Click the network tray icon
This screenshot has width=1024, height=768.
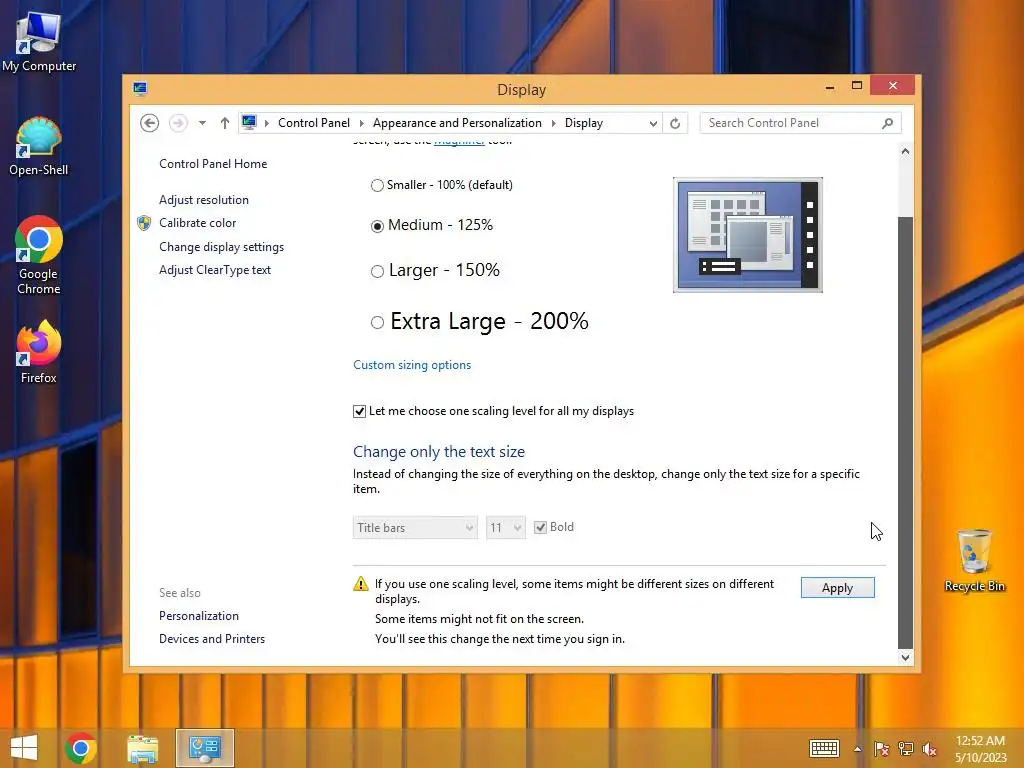(x=906, y=749)
